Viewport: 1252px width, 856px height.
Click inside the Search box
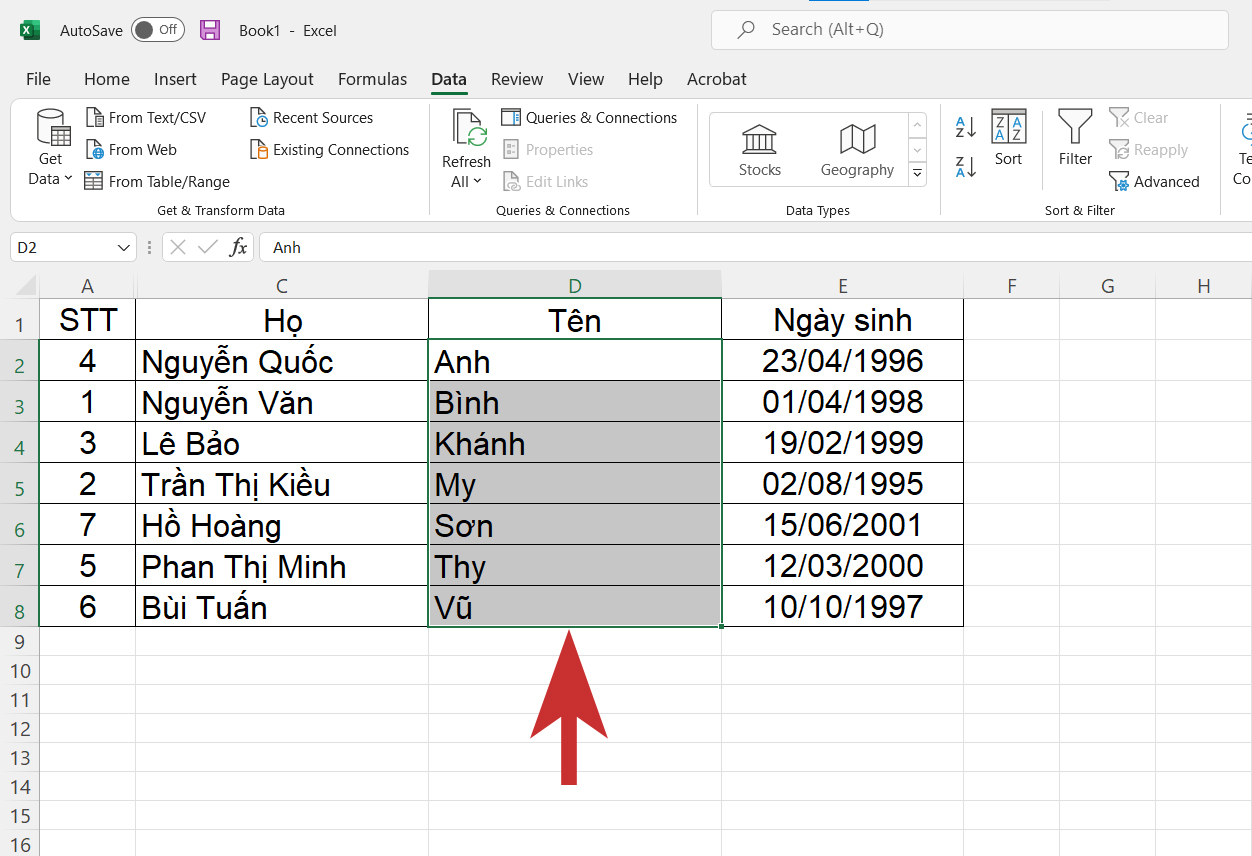tap(969, 30)
